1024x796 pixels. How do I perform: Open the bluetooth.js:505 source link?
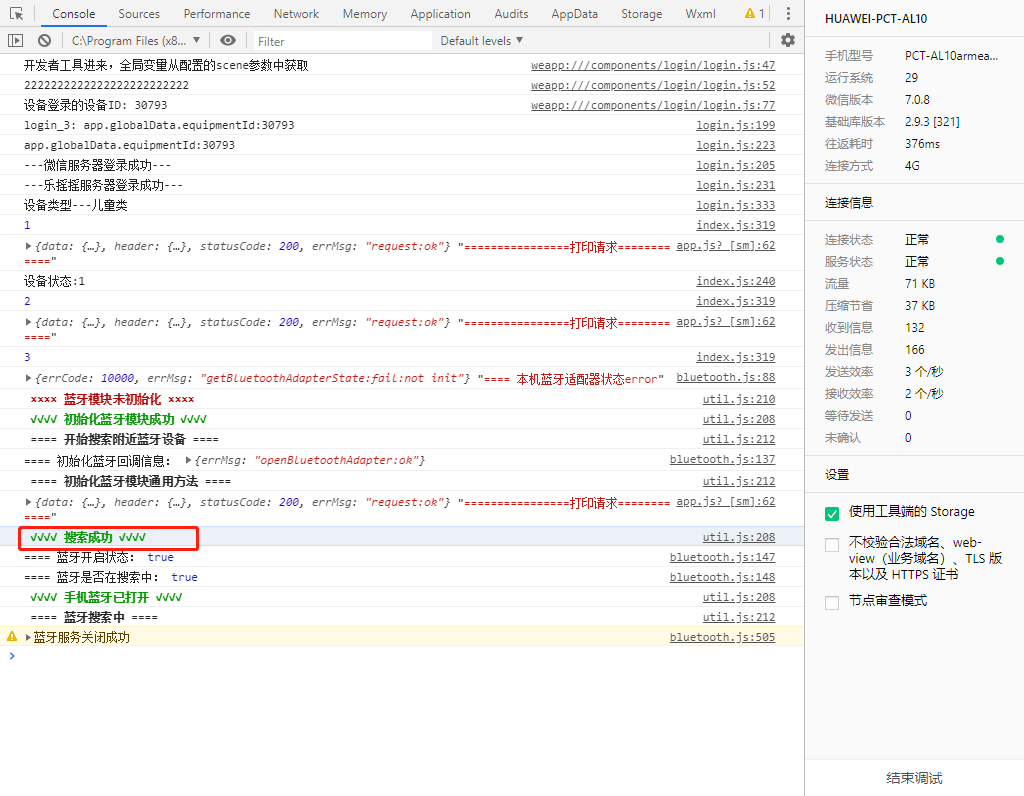(x=722, y=637)
